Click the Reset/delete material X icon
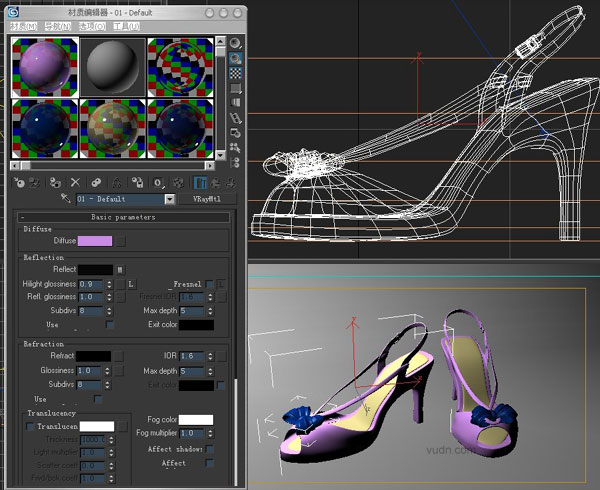 [75, 183]
